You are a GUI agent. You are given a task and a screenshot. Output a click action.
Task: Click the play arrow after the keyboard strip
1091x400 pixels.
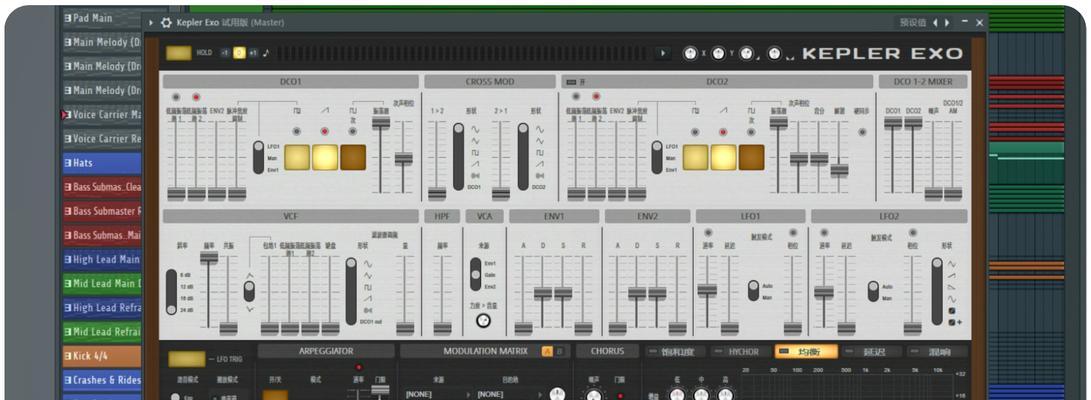point(663,53)
